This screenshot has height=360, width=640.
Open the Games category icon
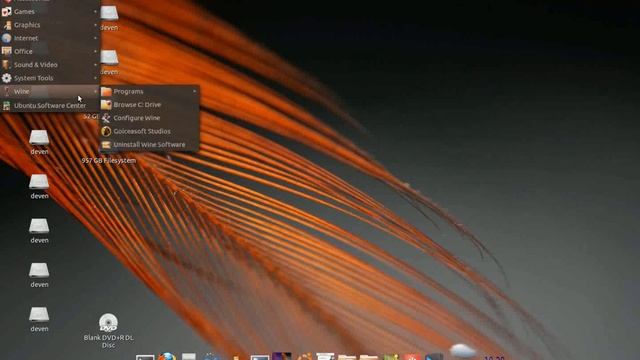tap(7, 12)
